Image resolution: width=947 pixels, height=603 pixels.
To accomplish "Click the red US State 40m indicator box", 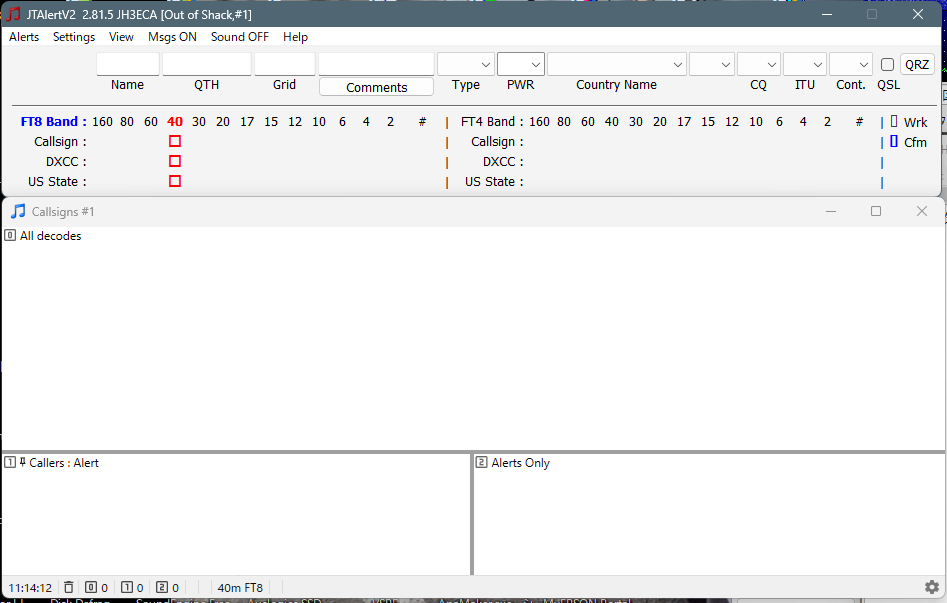I will [175, 182].
